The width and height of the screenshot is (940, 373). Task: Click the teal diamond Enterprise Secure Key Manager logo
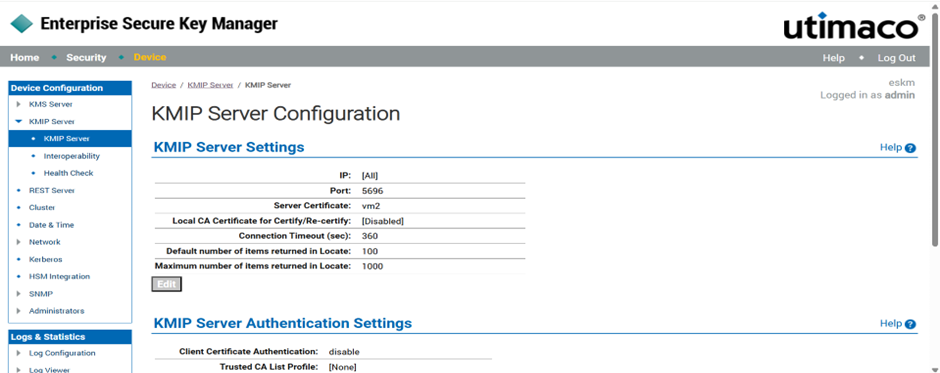[x=22, y=24]
